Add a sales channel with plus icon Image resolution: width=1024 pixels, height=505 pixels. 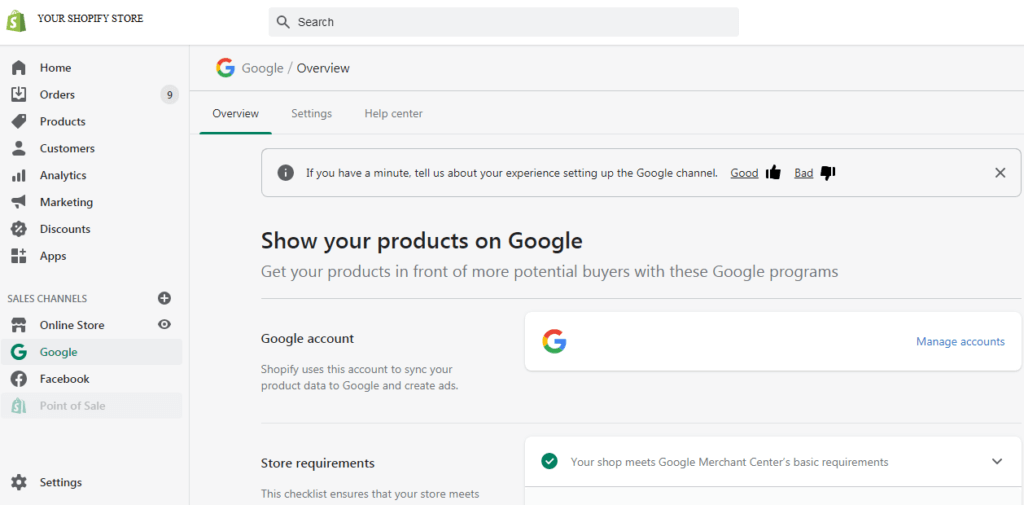tap(165, 298)
